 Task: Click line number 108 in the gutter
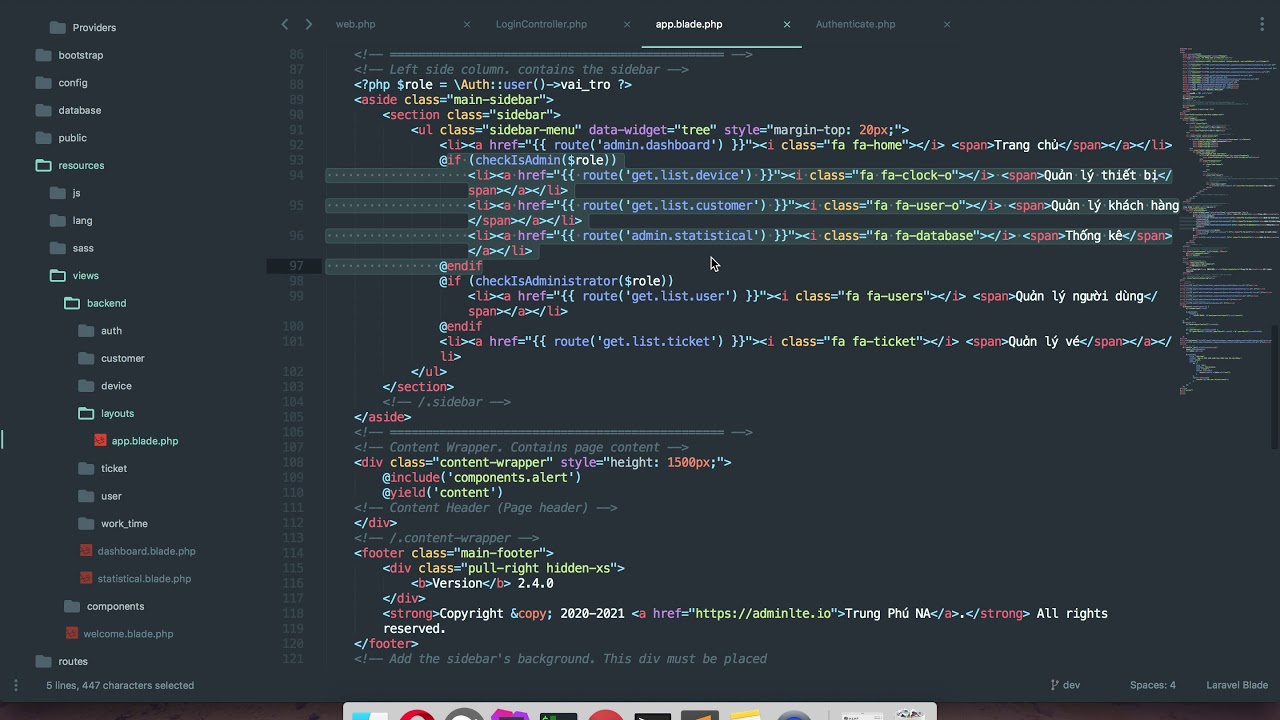click(293, 462)
